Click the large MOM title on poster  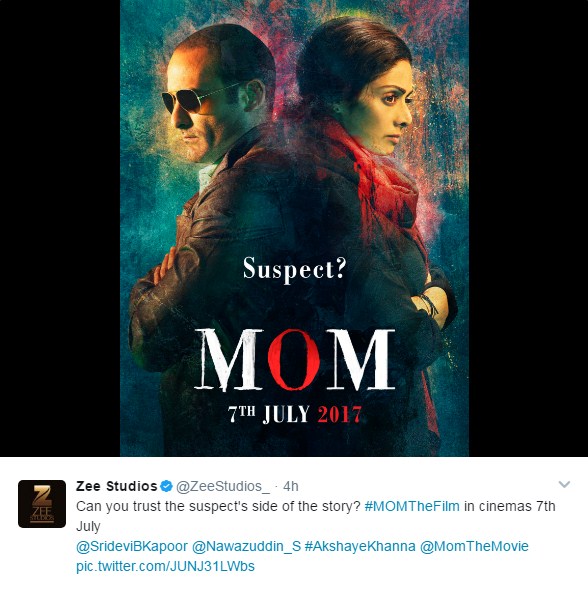(294, 360)
